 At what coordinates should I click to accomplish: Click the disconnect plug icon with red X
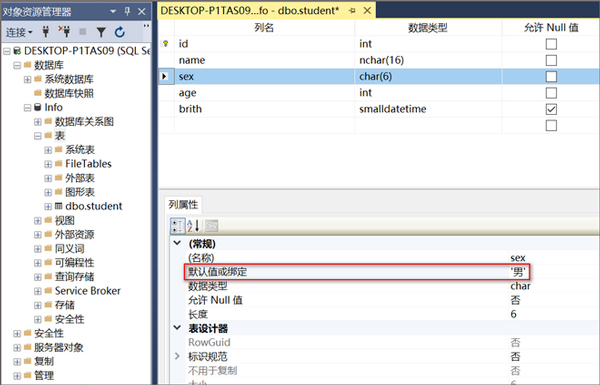64,32
